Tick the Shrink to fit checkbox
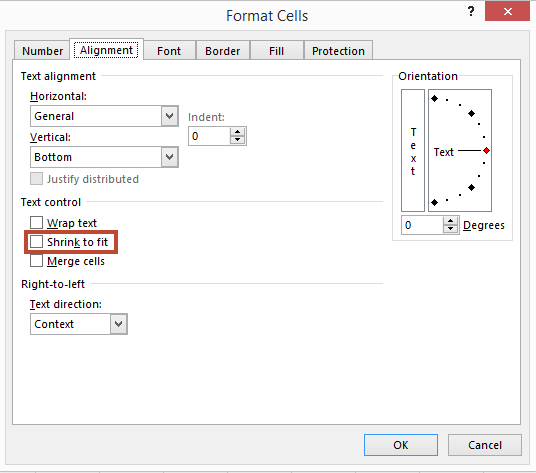 (36, 242)
